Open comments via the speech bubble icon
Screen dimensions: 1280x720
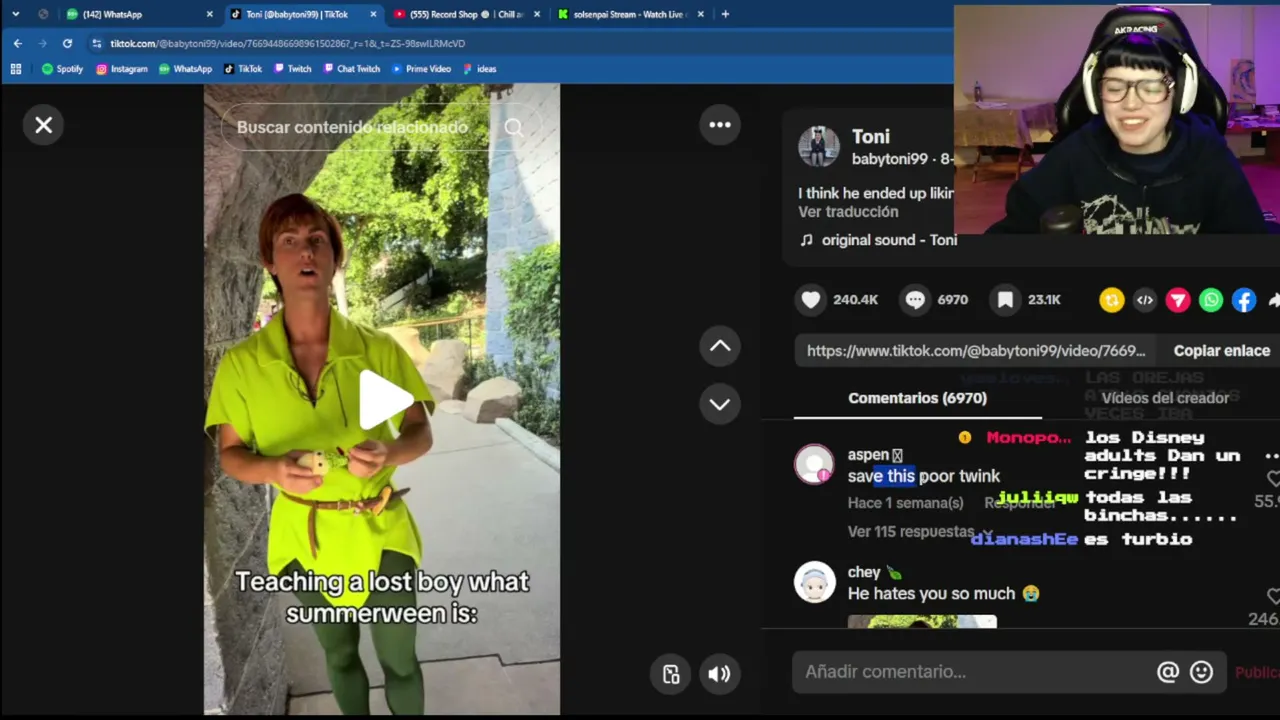pos(915,300)
